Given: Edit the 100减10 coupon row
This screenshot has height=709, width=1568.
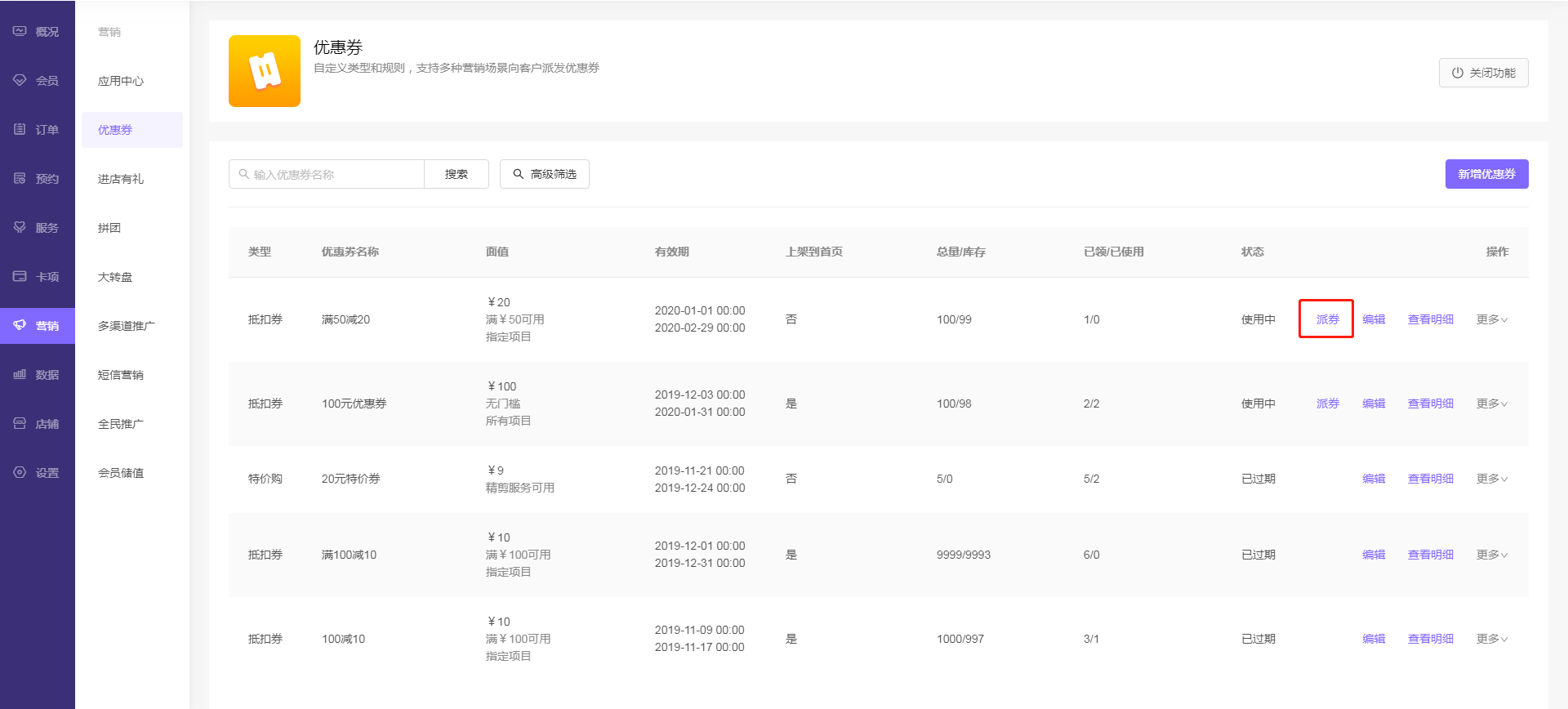Looking at the screenshot, I should pyautogui.click(x=1374, y=639).
